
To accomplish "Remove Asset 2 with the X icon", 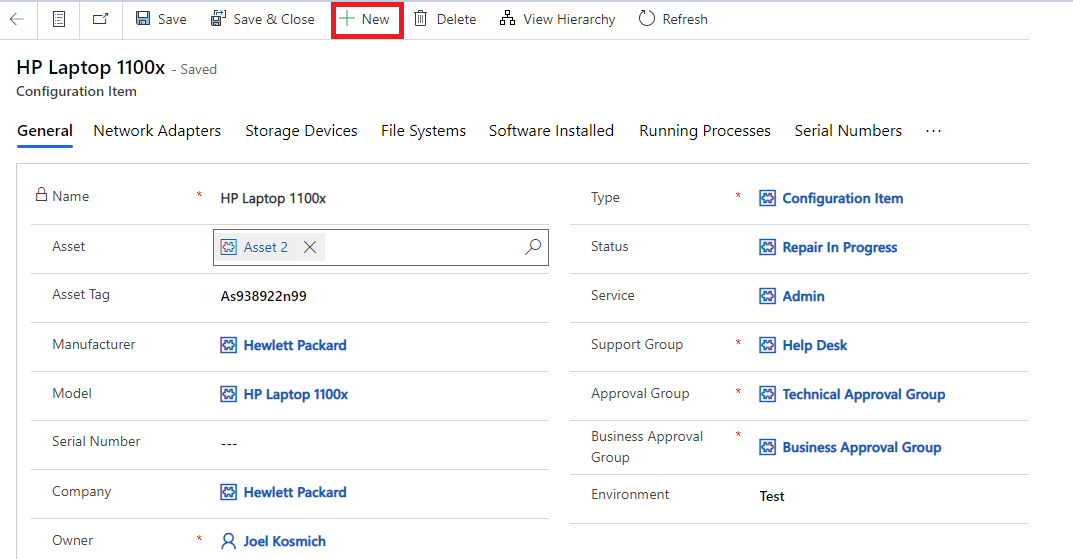I will (310, 247).
